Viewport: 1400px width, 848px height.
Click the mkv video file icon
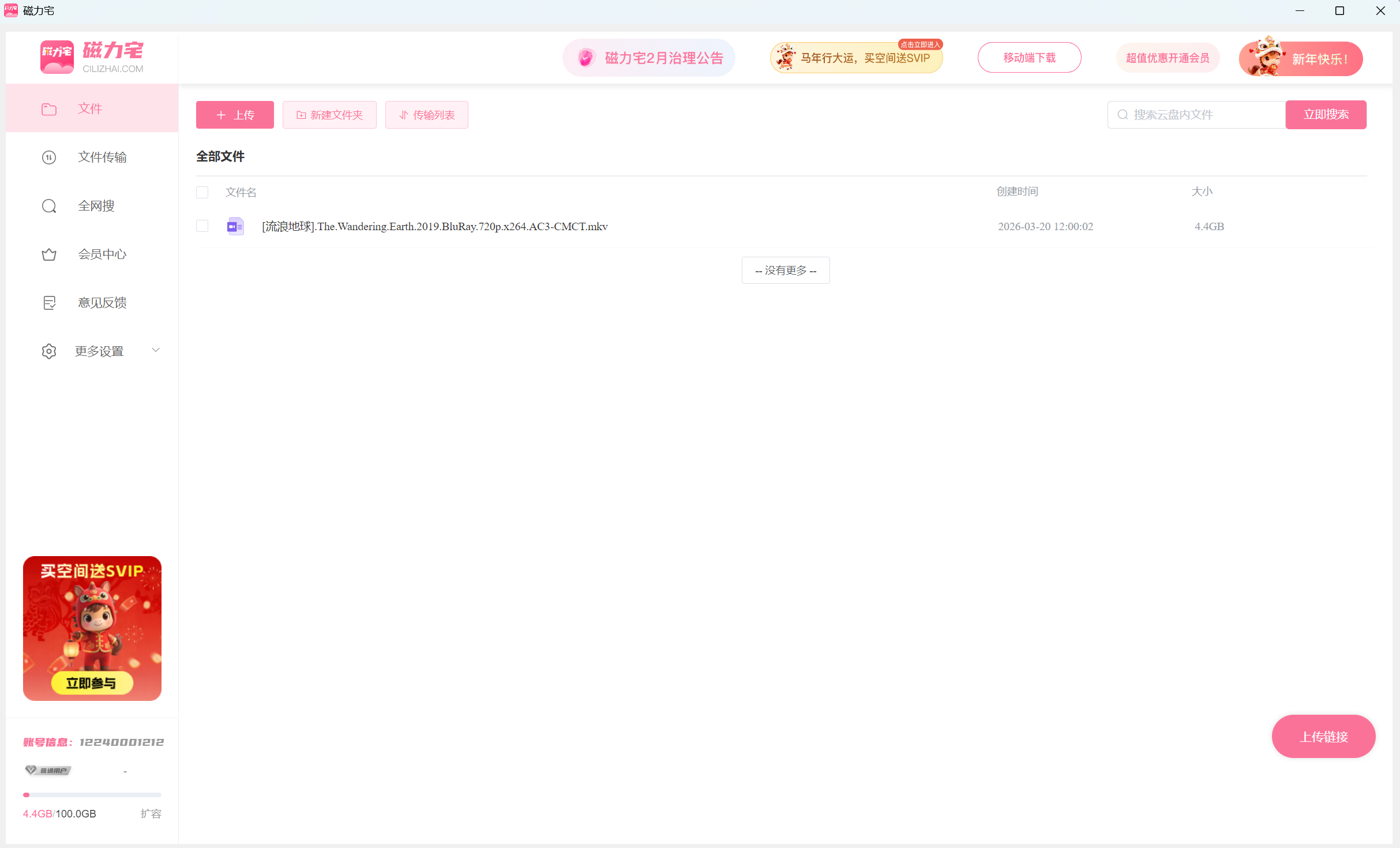(235, 227)
